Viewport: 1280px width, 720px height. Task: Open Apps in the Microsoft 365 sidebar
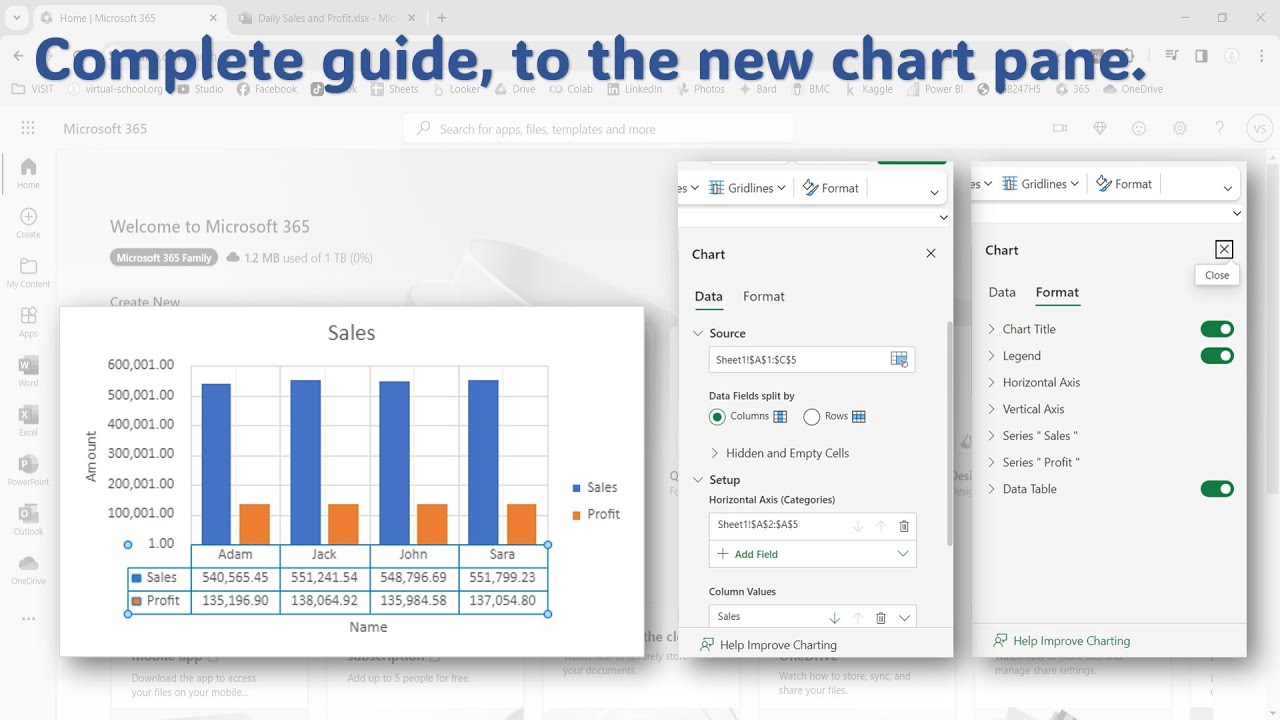[28, 322]
